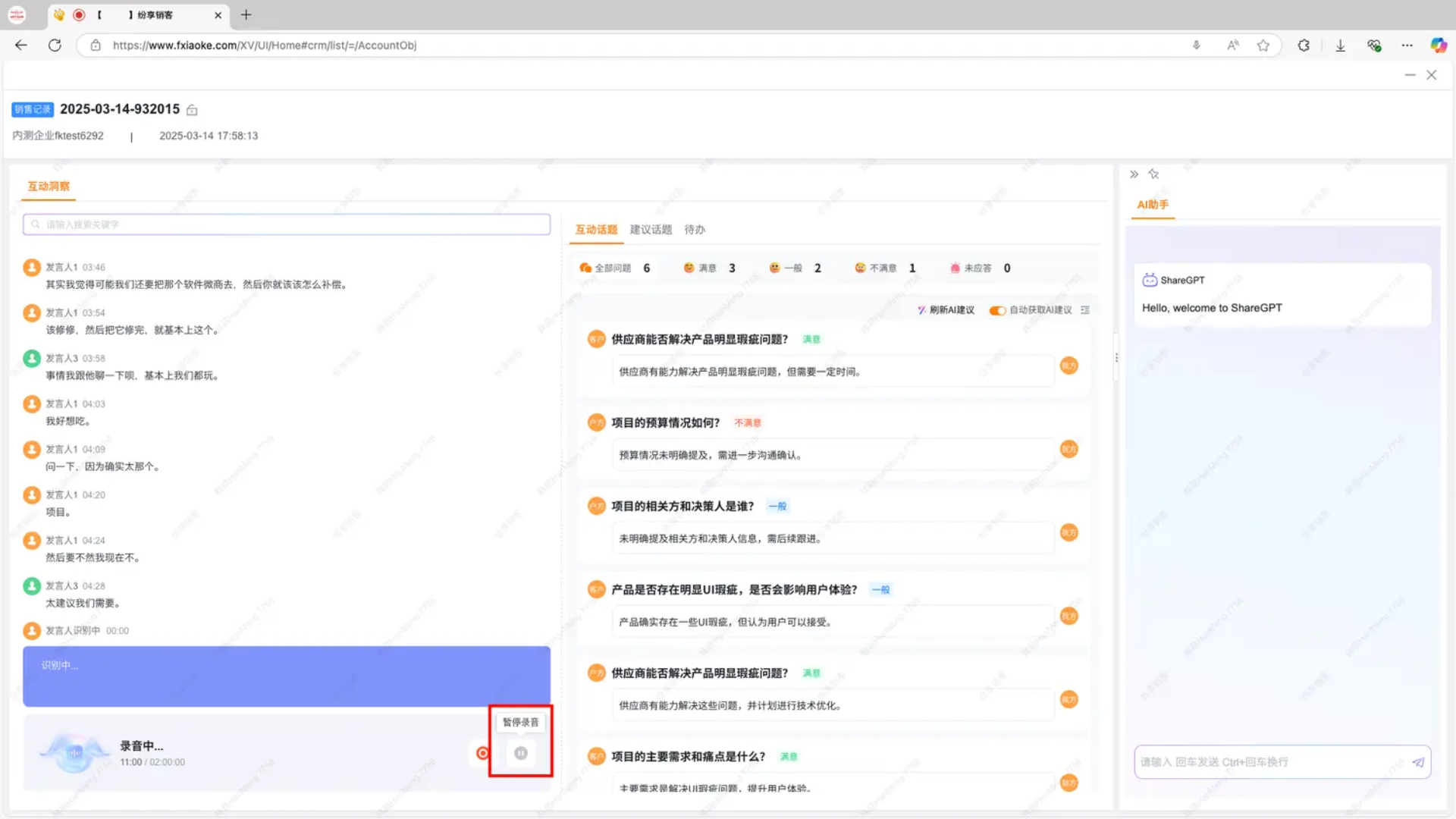Toggle 自动获取AI建议 switch off
1456x819 pixels.
(x=997, y=310)
